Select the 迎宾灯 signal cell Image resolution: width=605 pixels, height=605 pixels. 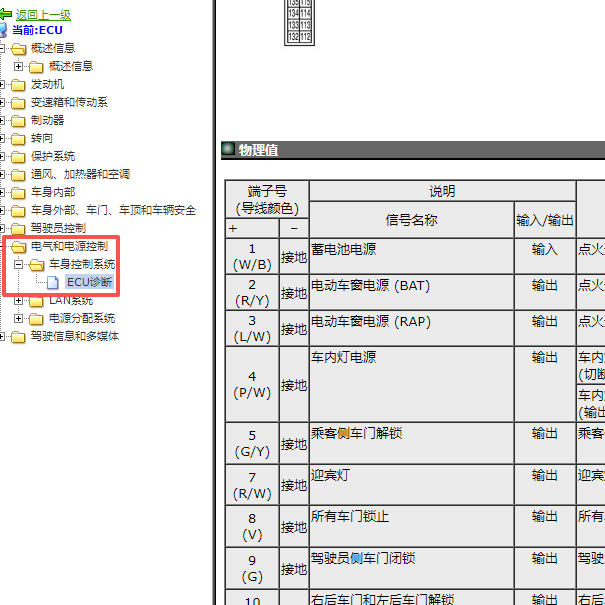pos(411,485)
